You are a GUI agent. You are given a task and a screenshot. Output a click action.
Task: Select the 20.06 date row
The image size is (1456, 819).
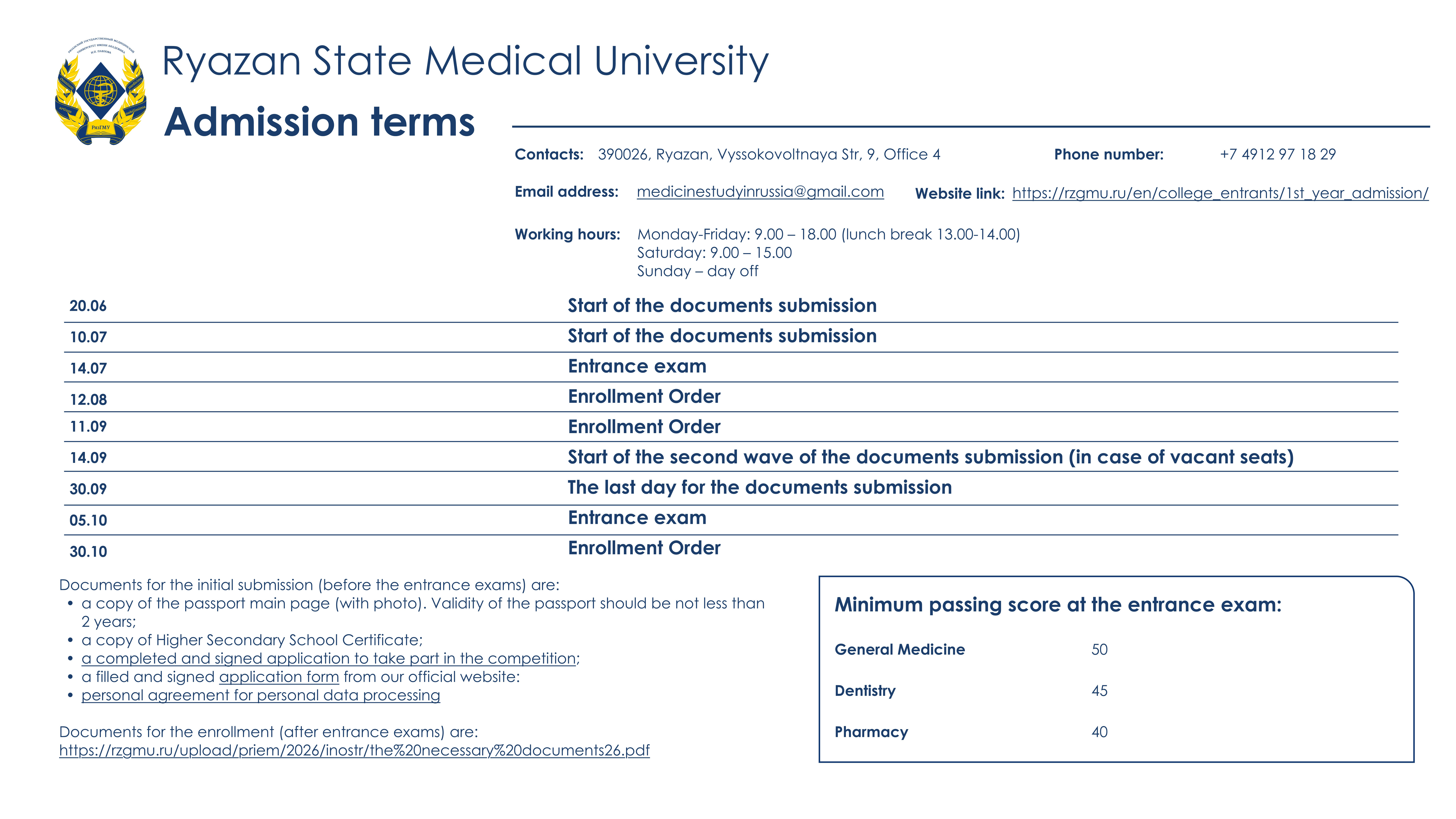click(731, 306)
